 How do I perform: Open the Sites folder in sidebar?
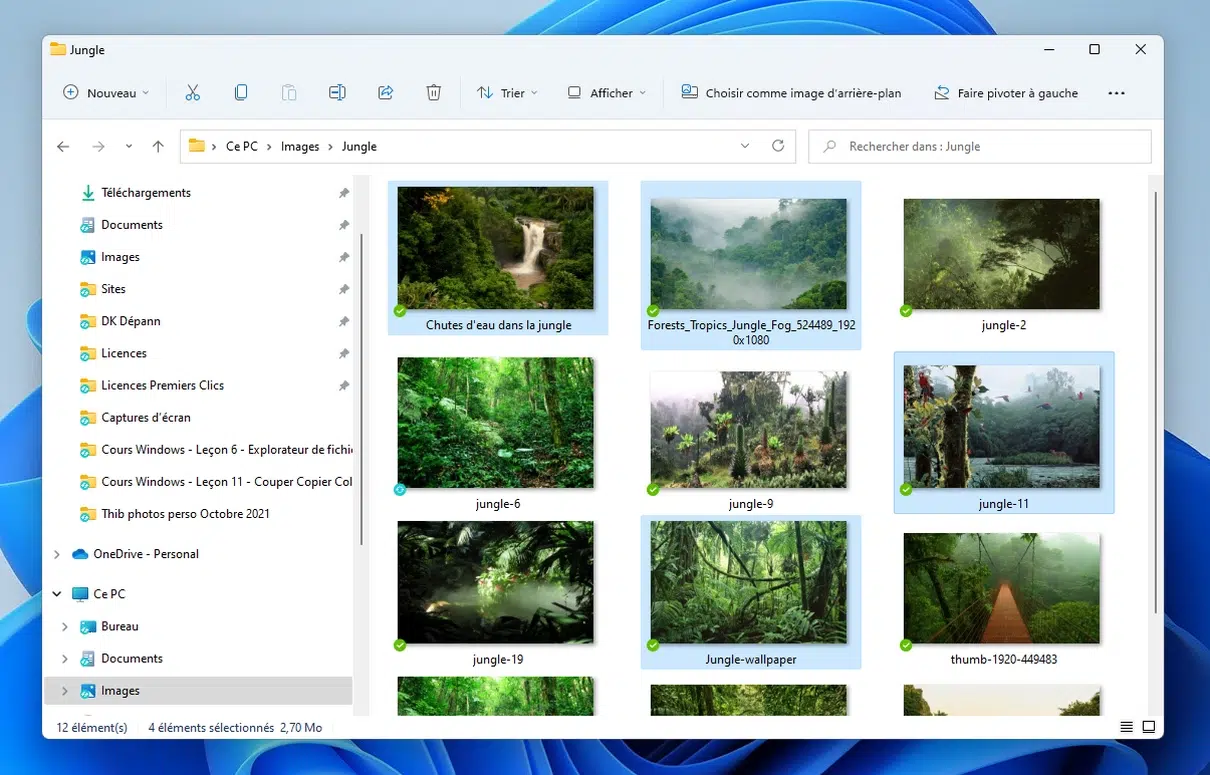point(113,289)
